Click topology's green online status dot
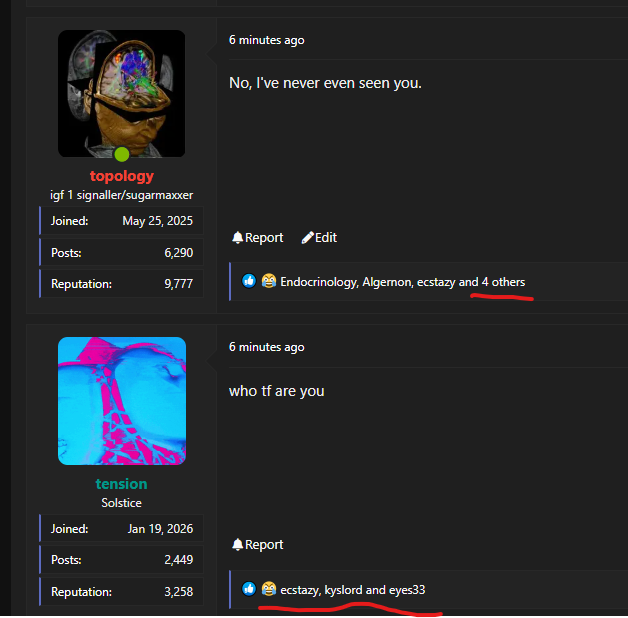 click(x=122, y=154)
